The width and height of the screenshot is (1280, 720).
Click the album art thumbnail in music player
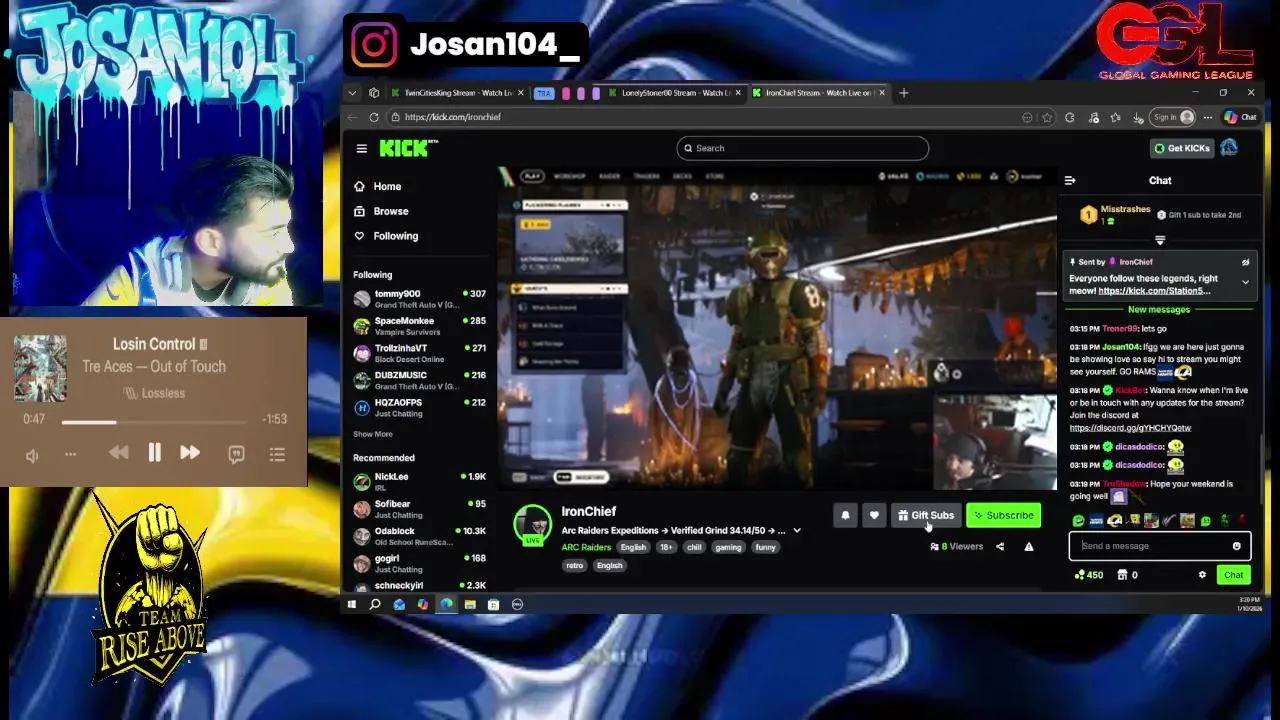click(41, 368)
